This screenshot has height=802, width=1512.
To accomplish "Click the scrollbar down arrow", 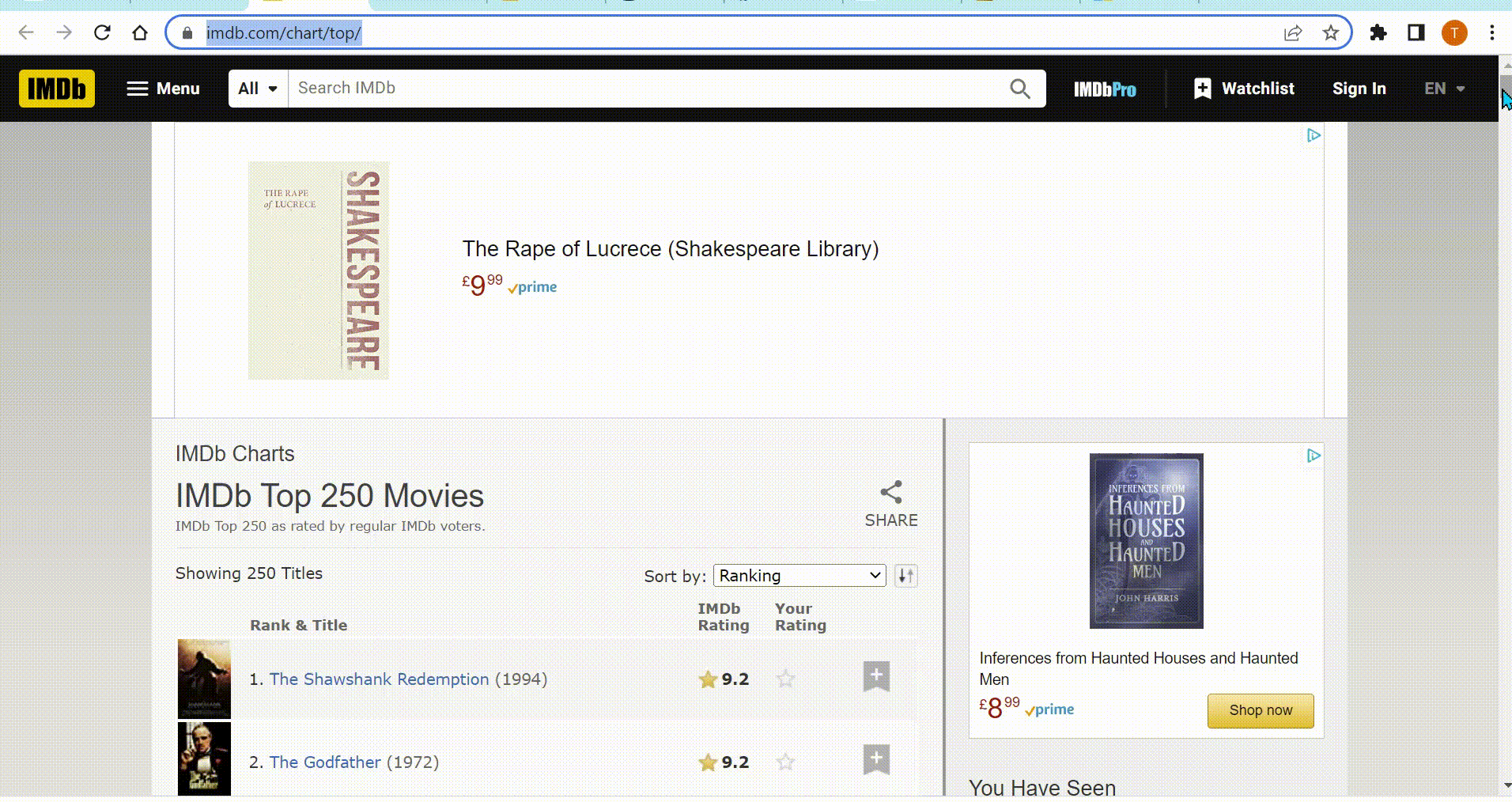I will (x=1506, y=786).
